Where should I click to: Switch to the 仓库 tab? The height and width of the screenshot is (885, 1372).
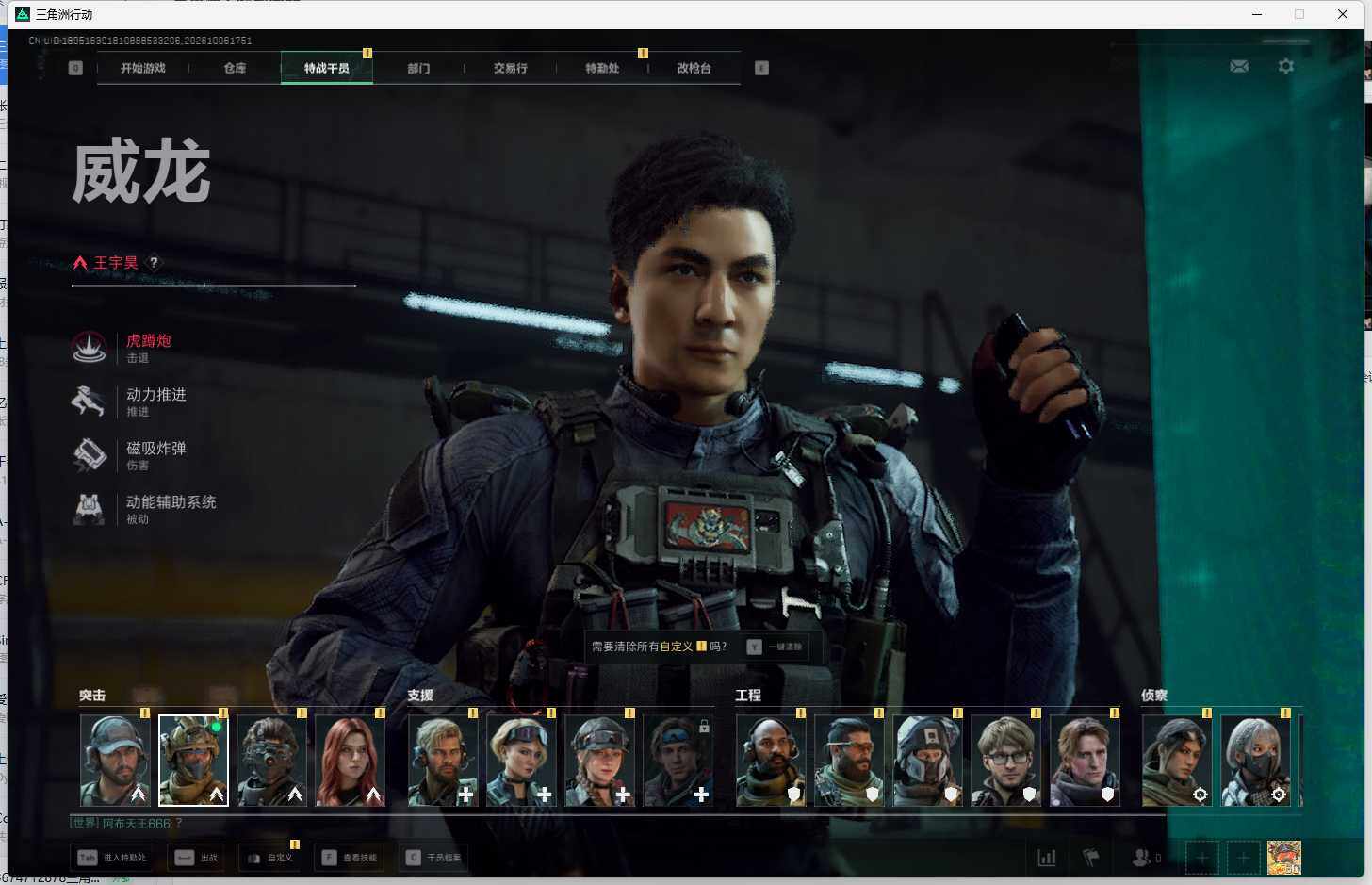(235, 68)
